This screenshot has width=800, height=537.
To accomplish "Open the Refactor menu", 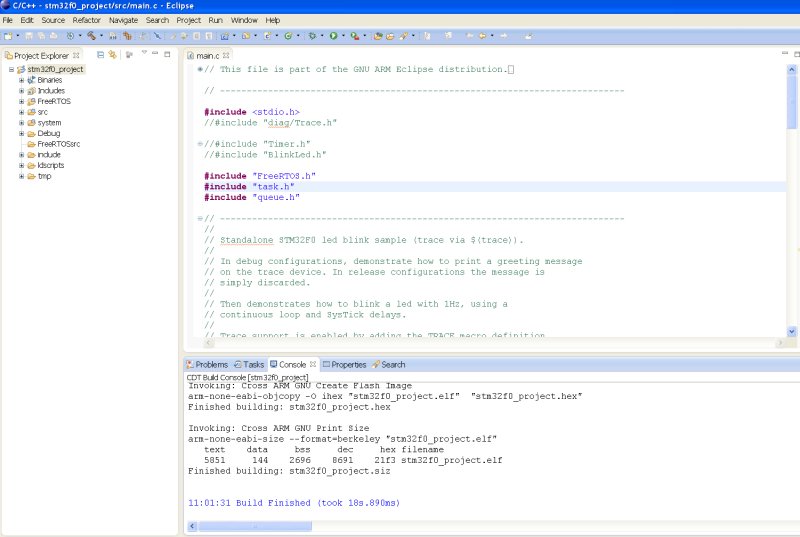I will [x=86, y=20].
